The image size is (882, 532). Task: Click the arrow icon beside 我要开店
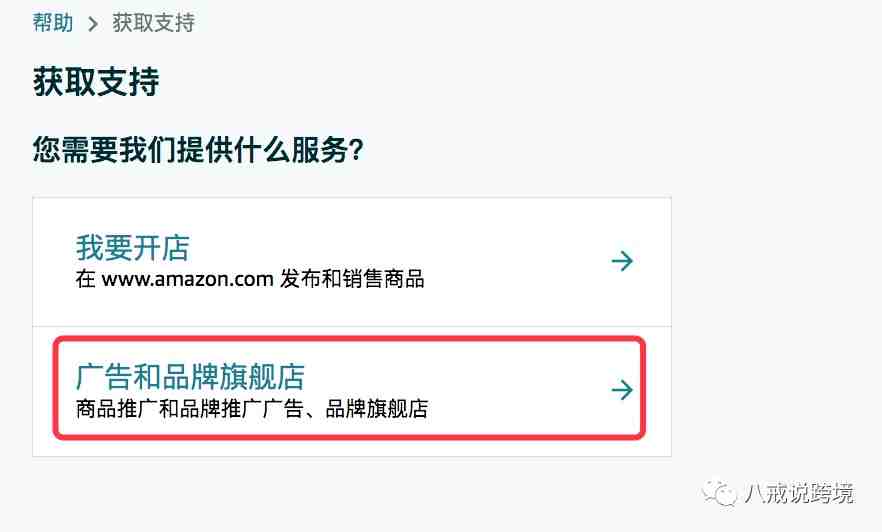622,261
